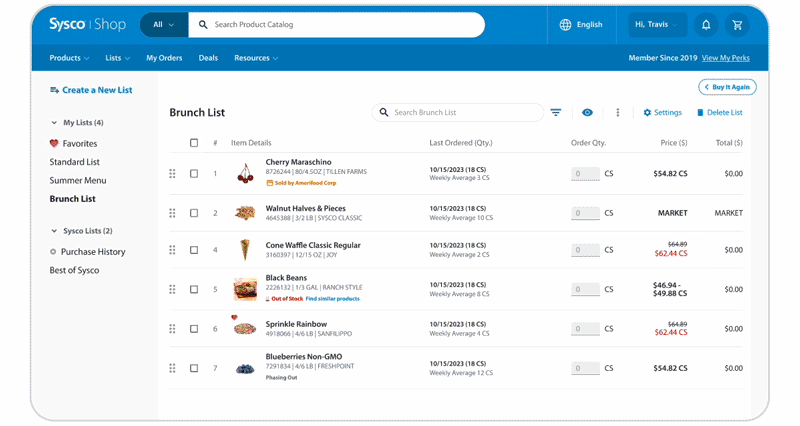Open Best of Sysco list
The height and width of the screenshot is (426, 800).
point(74,270)
